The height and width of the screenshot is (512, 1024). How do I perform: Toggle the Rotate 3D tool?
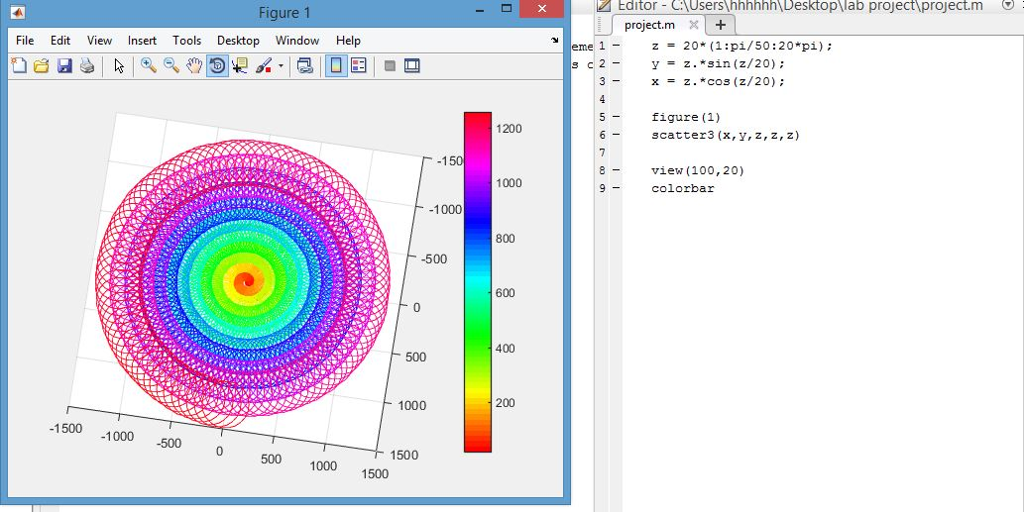217,66
